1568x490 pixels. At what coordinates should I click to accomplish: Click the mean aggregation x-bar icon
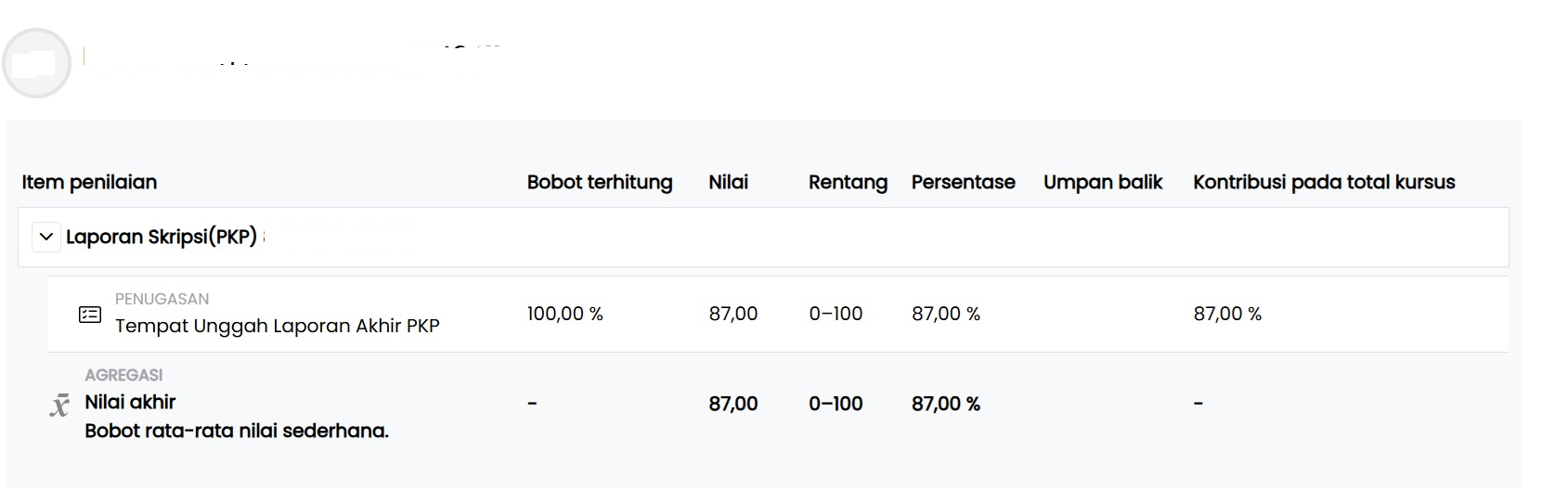[59, 406]
